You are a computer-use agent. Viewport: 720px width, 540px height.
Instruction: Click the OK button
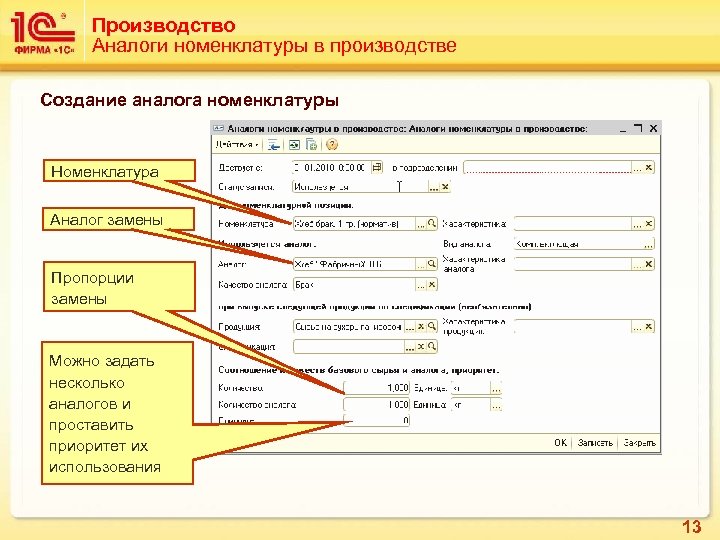click(x=560, y=443)
